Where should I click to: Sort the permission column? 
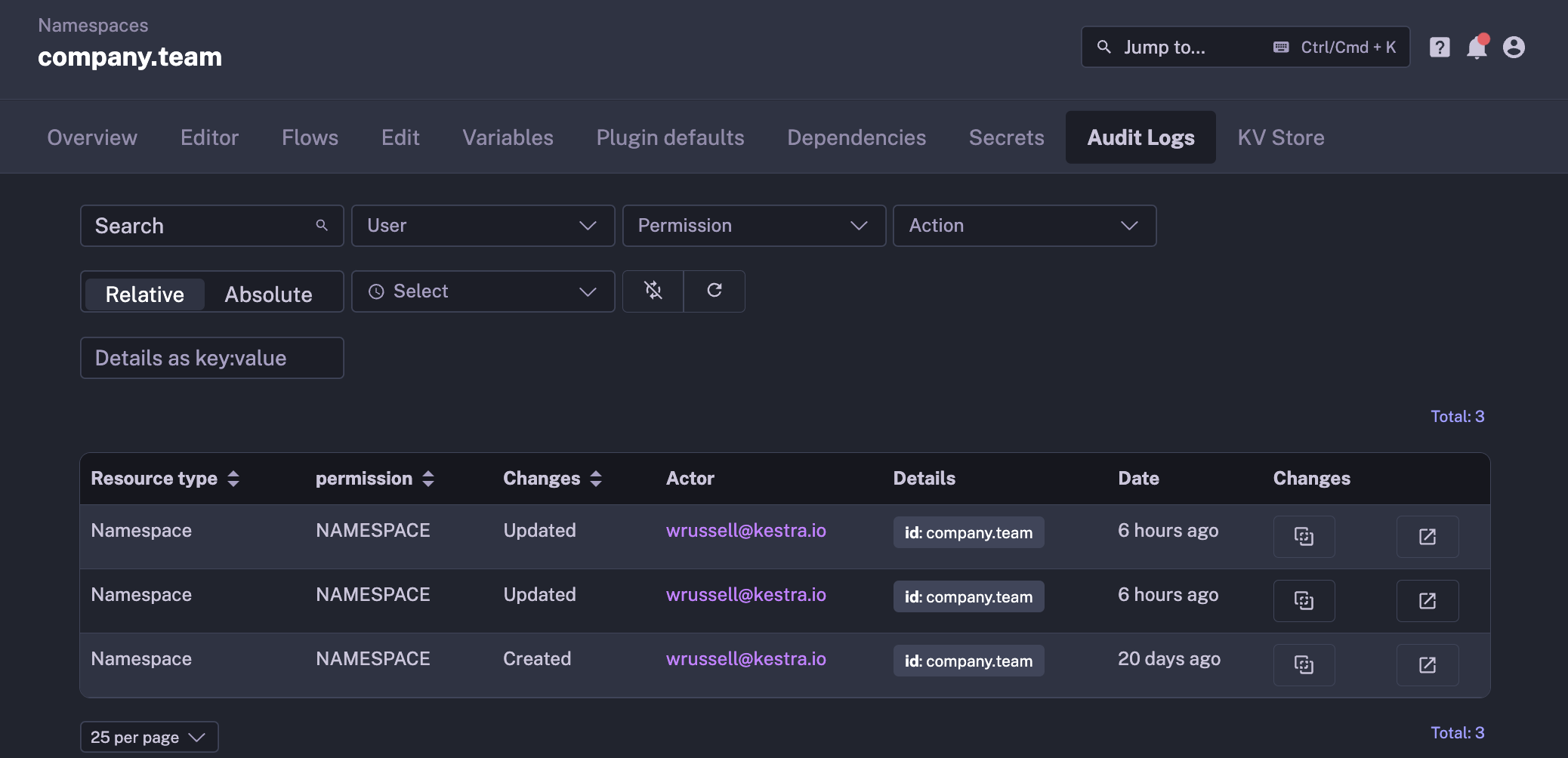click(x=427, y=478)
